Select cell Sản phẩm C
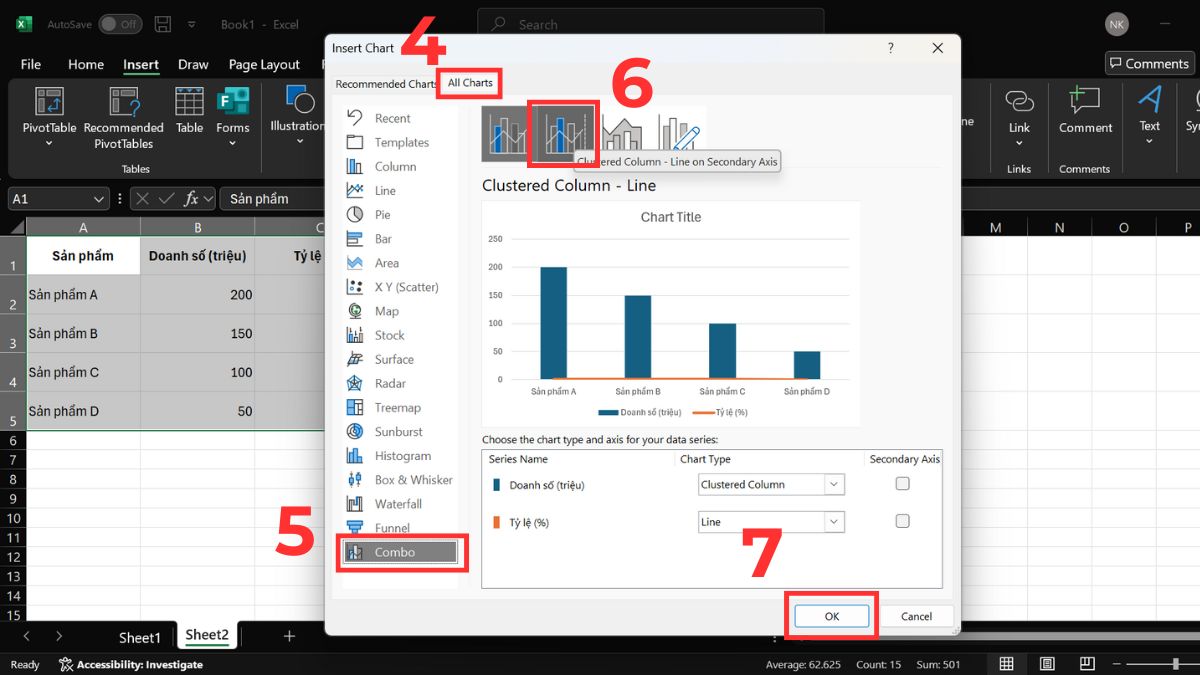 [84, 372]
